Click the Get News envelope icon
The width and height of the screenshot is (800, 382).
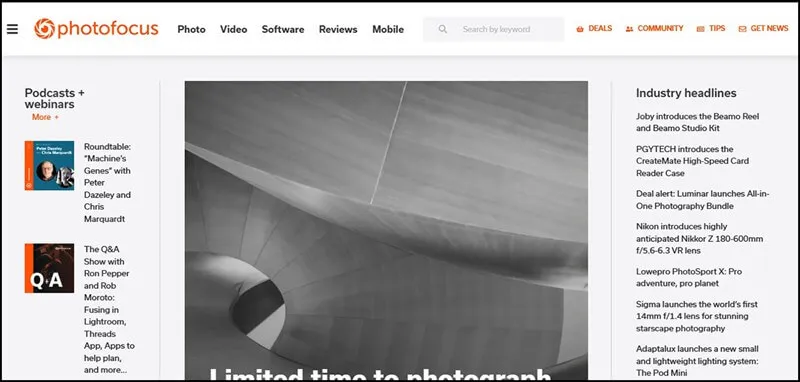(x=742, y=29)
